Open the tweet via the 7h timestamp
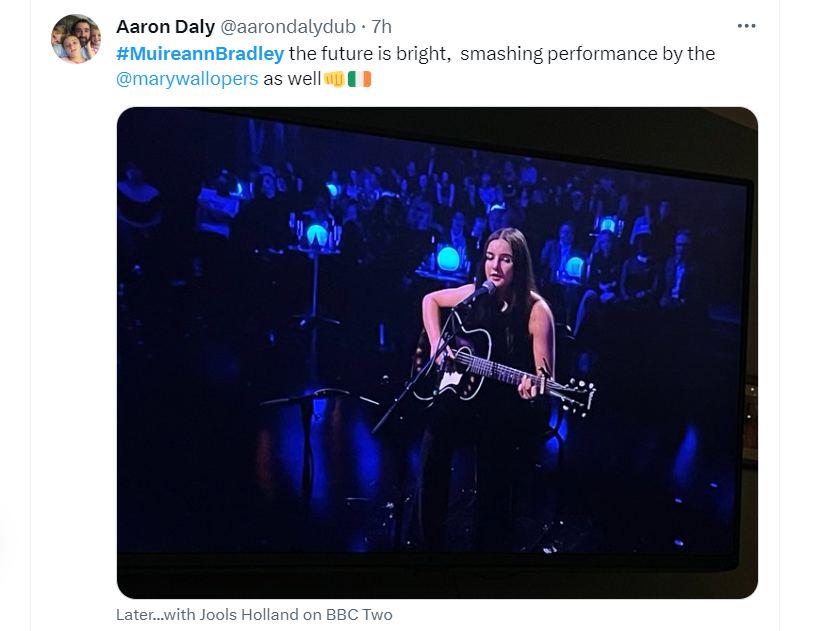 381,27
